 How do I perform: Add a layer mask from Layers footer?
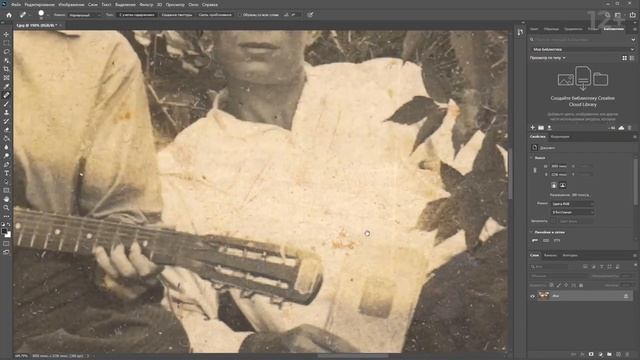(591, 354)
